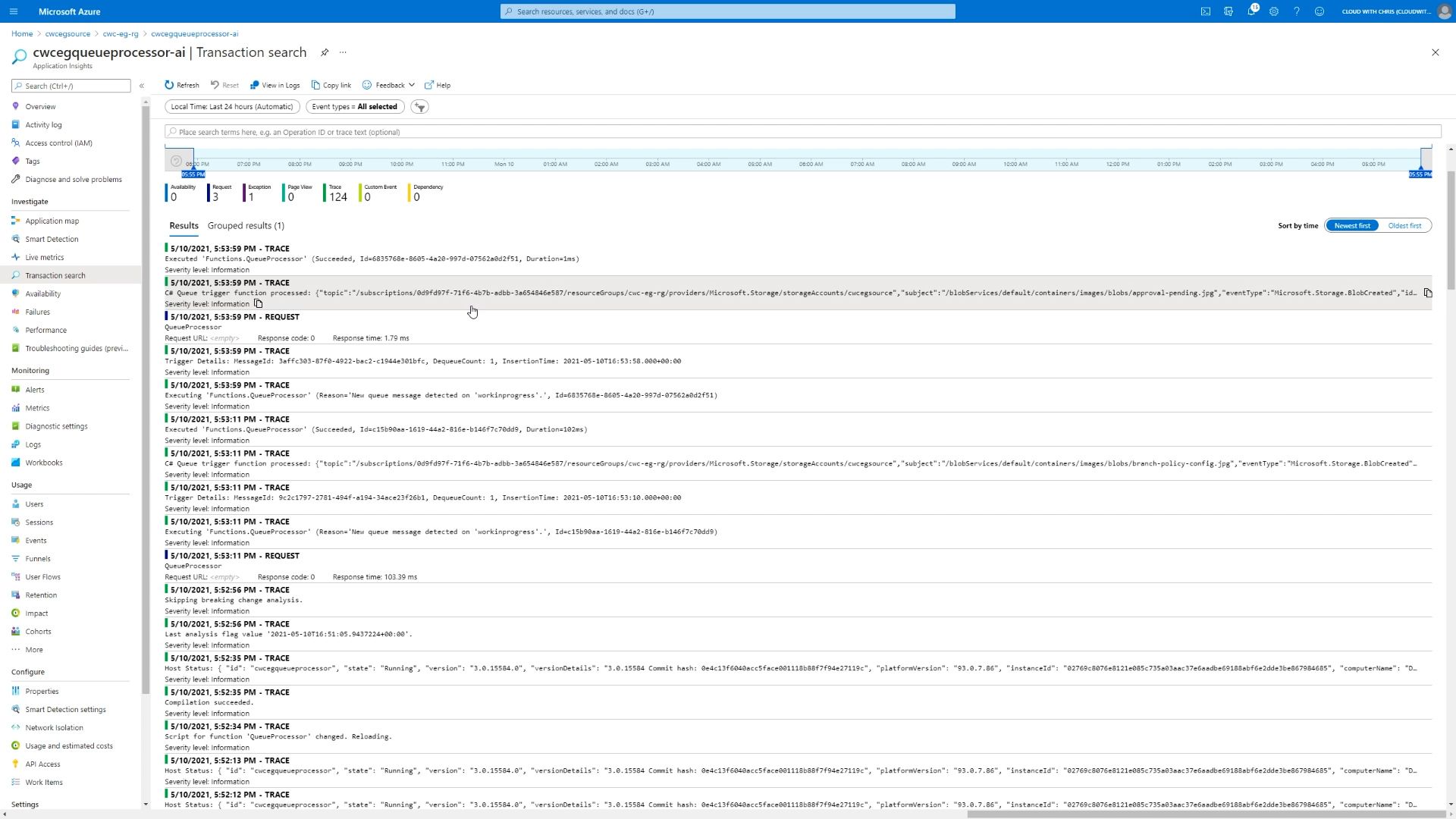
Task: Expand the Feedback dropdown
Action: [x=388, y=85]
